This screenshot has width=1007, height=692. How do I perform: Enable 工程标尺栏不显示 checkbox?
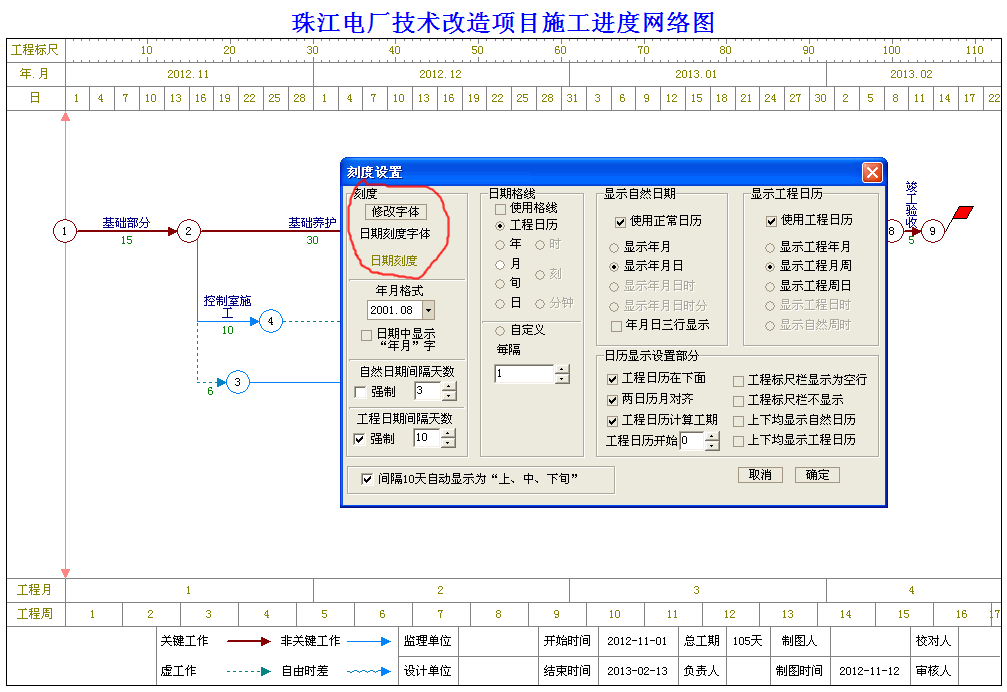(739, 401)
